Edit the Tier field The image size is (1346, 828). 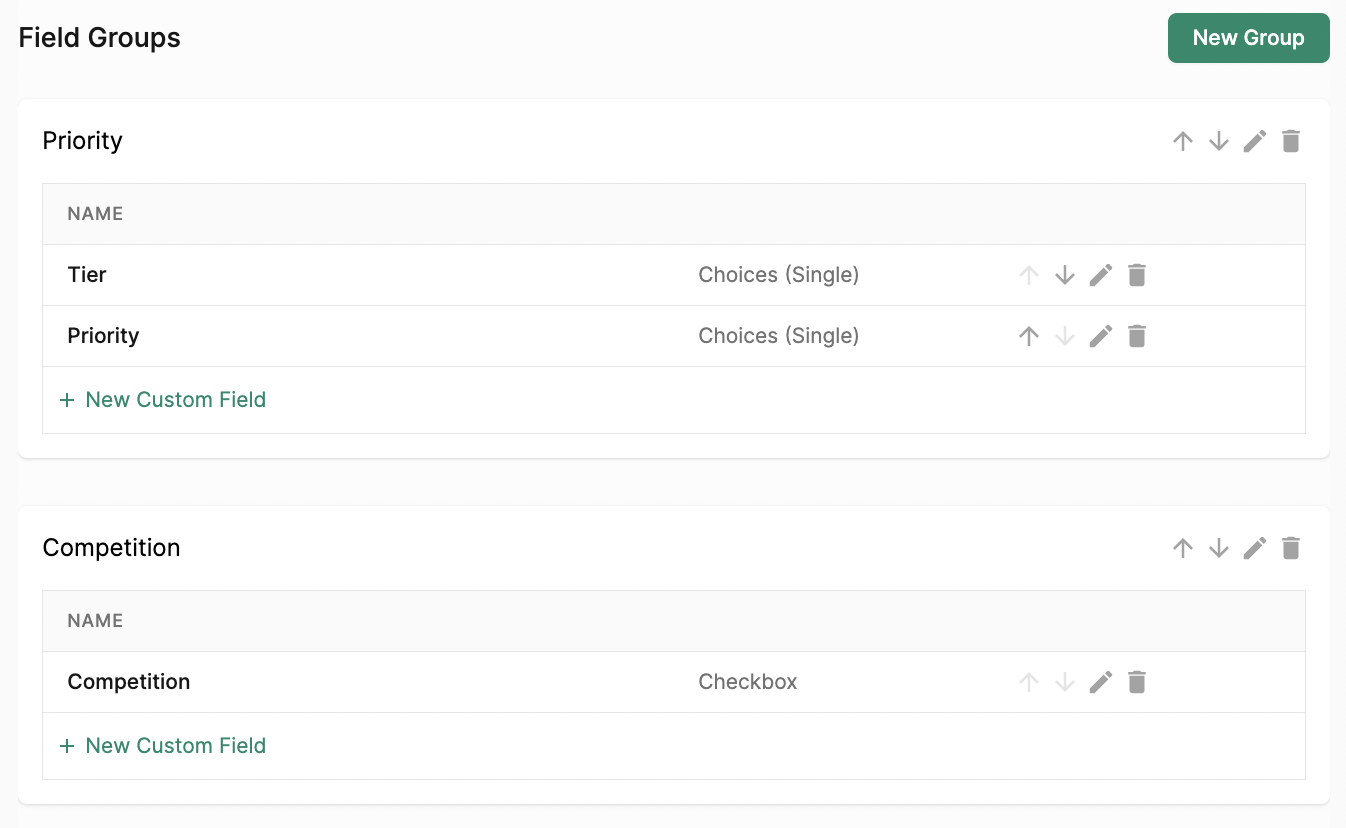[1101, 275]
